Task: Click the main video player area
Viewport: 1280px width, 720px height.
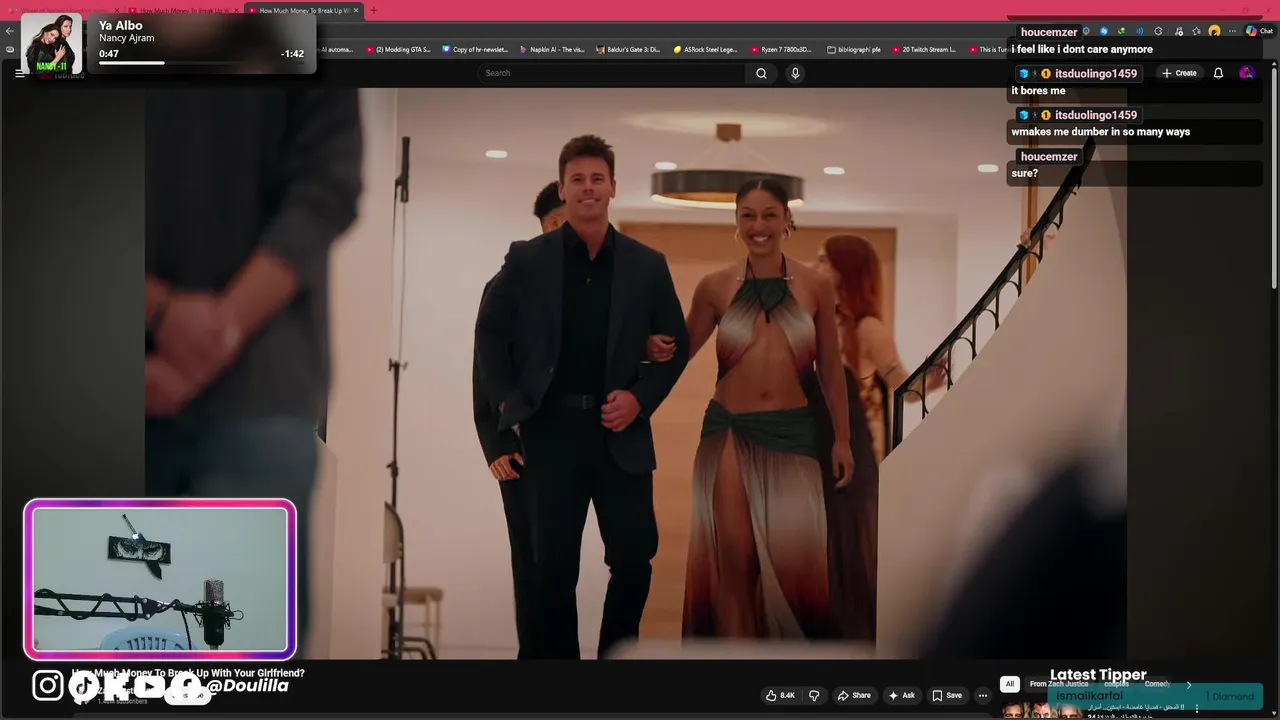Action: click(x=636, y=373)
